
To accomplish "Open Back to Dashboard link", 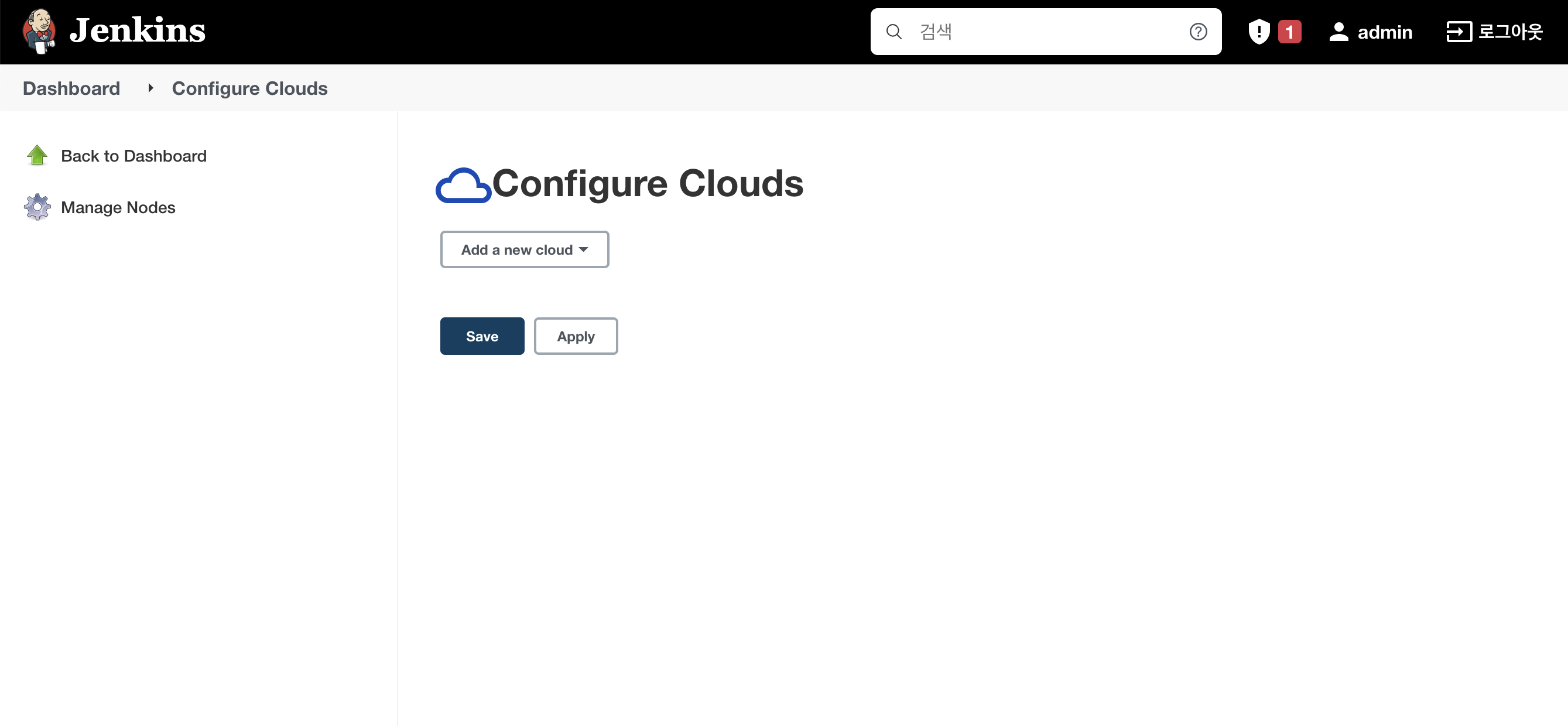I will click(134, 156).
